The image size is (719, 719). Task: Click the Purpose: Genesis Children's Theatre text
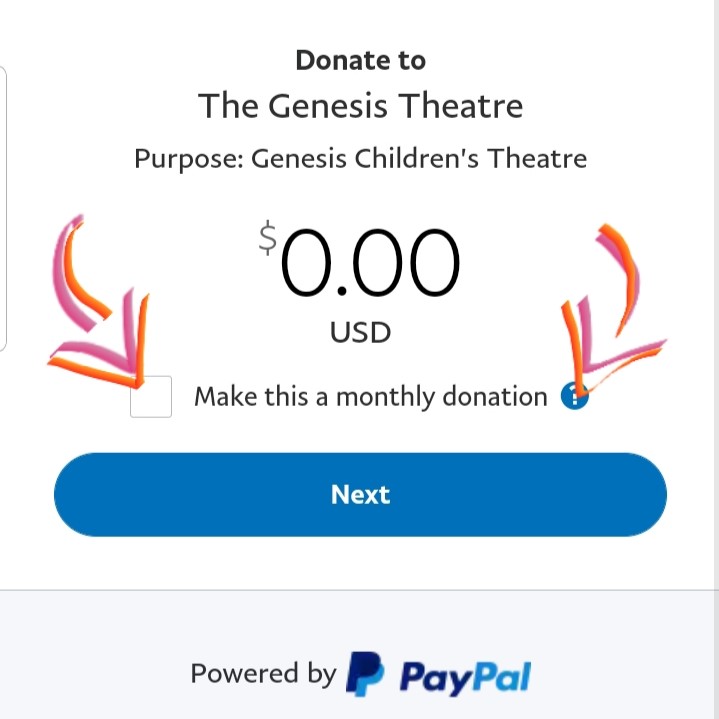click(x=360, y=159)
